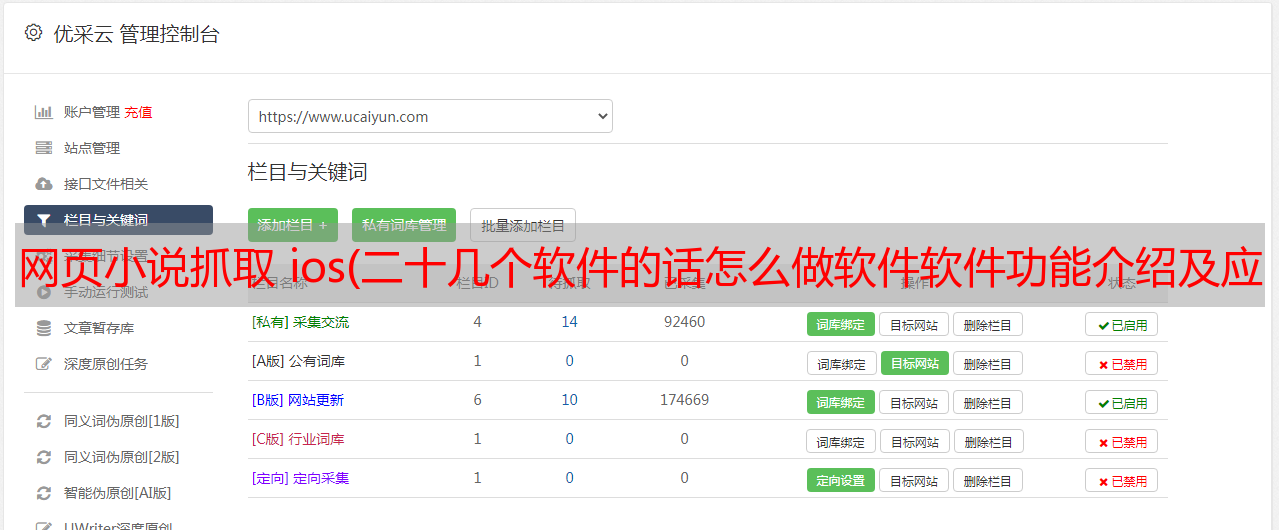Open 同义词伪原创[2版] menu item

pos(122,457)
